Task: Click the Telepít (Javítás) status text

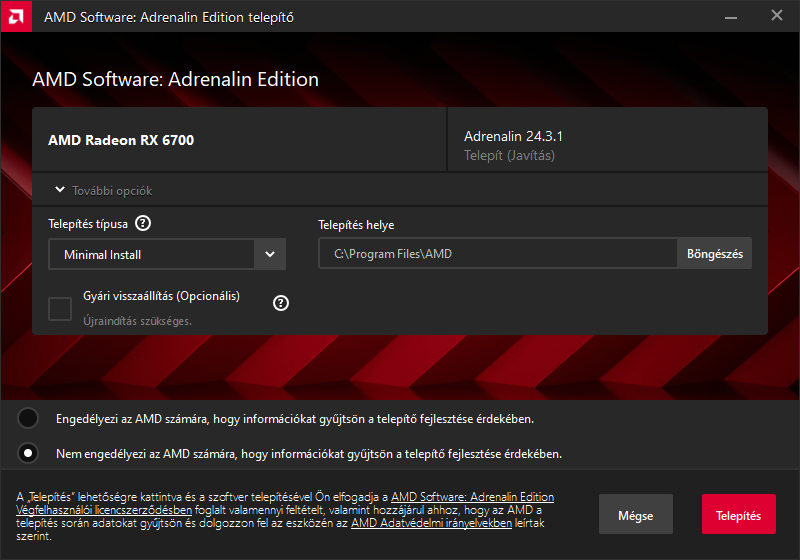Action: click(x=509, y=156)
